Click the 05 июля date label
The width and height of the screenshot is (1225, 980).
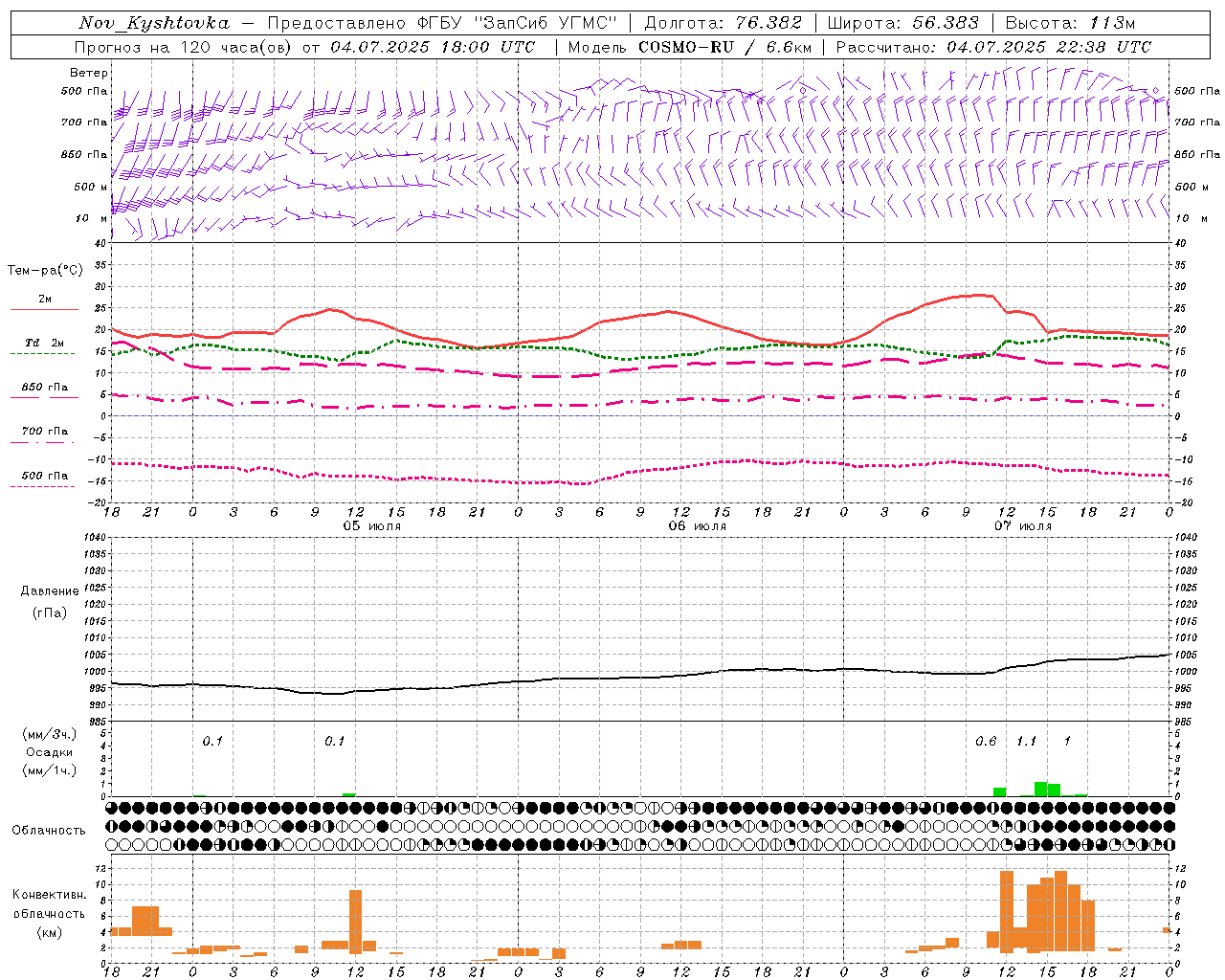(372, 526)
